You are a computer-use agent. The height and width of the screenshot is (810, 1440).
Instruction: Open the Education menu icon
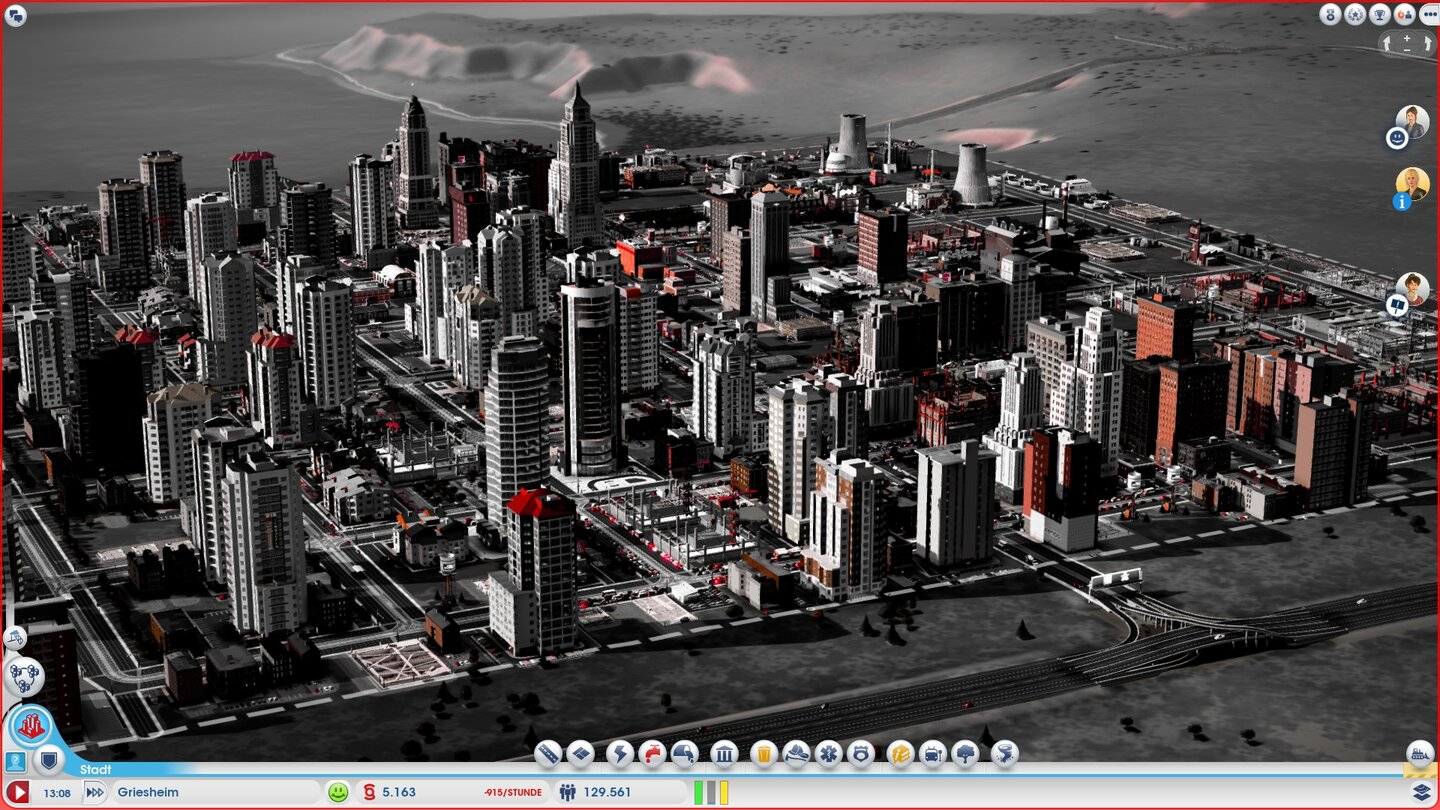(900, 753)
